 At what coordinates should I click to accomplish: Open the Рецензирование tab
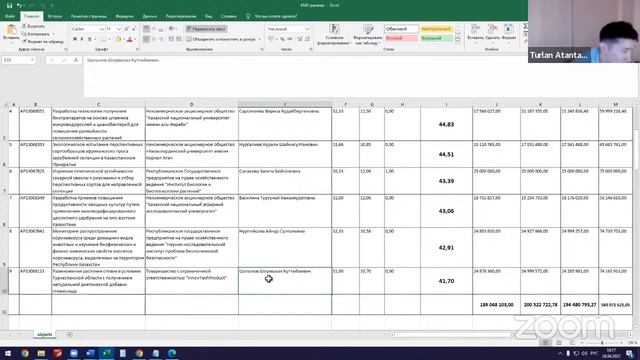pyautogui.click(x=181, y=16)
